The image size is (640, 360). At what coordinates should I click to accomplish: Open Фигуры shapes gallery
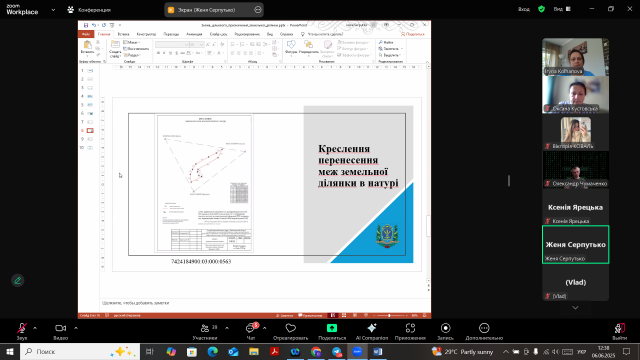(291, 48)
